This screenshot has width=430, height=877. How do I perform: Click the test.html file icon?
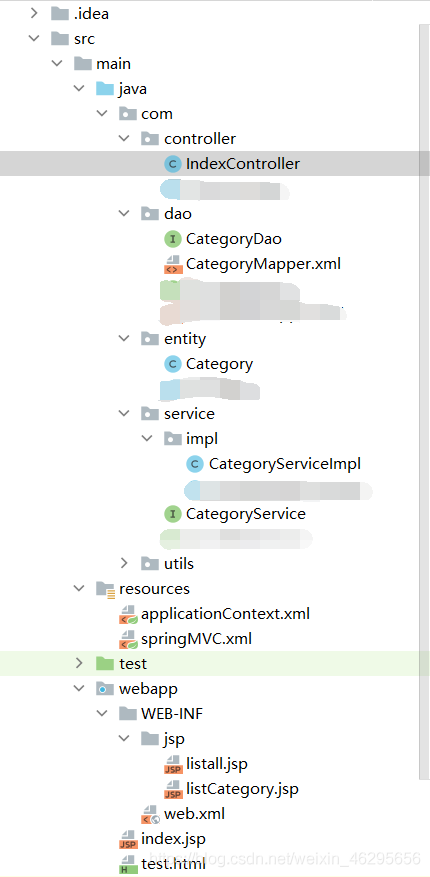click(128, 865)
